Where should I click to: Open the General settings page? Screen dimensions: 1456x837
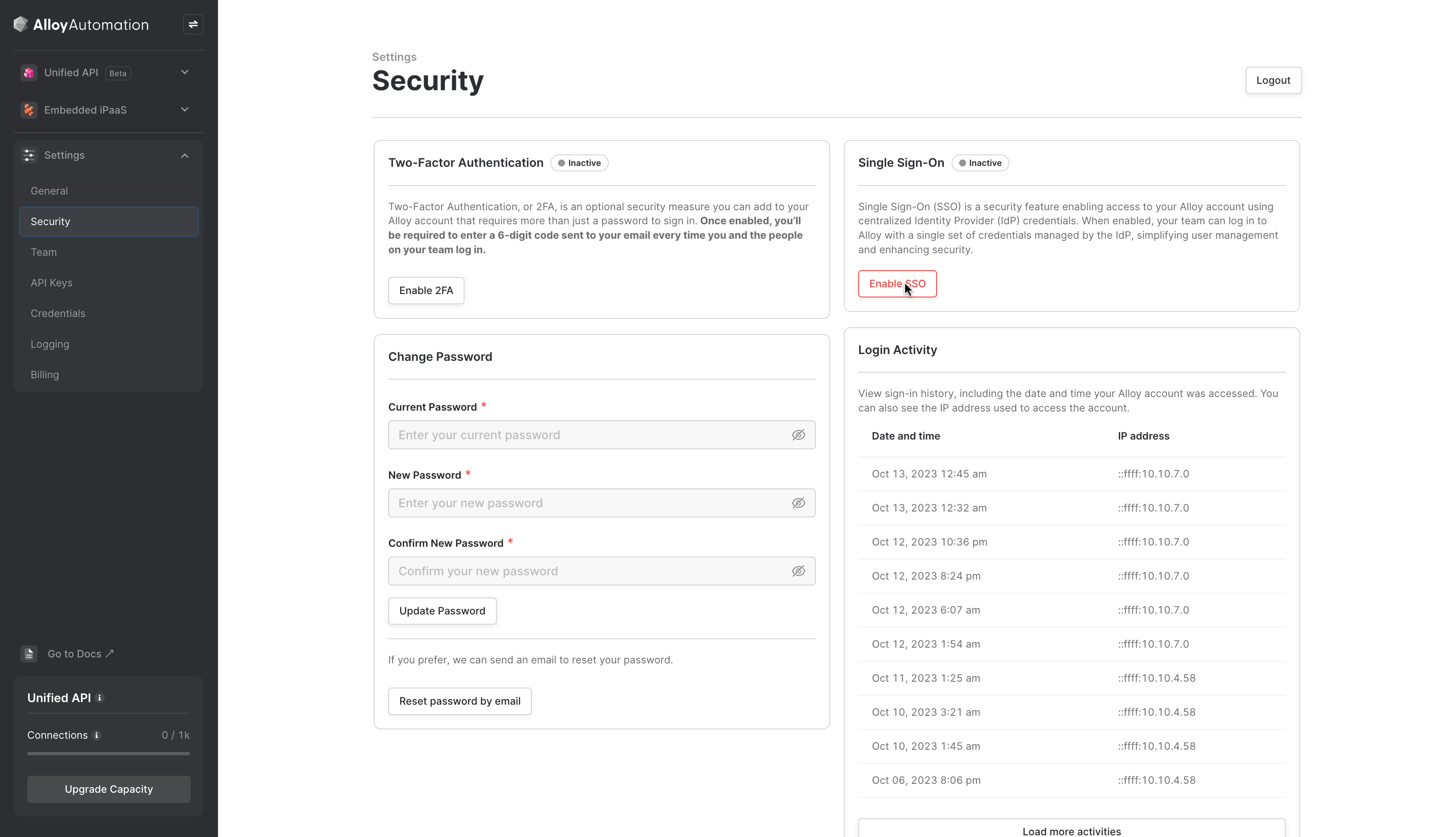pos(109,191)
